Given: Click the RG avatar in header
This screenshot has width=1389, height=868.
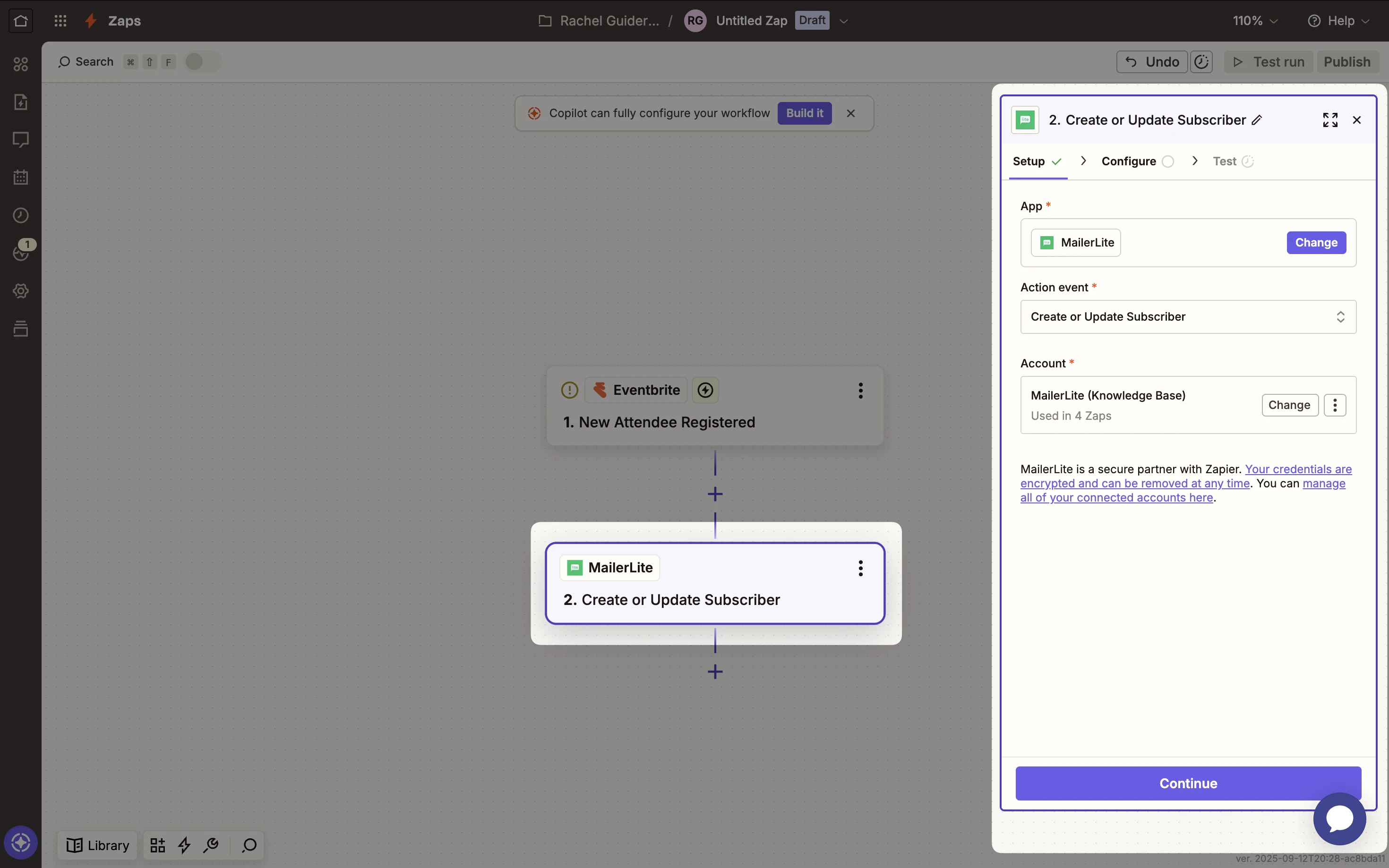Looking at the screenshot, I should [x=695, y=21].
